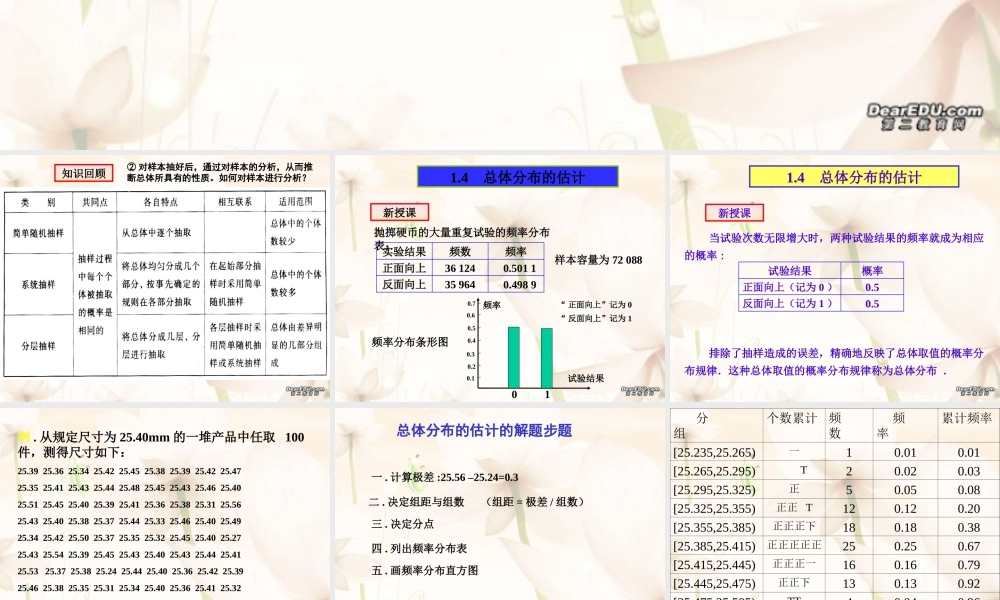Click cumulative frequency value 0.67

[968, 546]
